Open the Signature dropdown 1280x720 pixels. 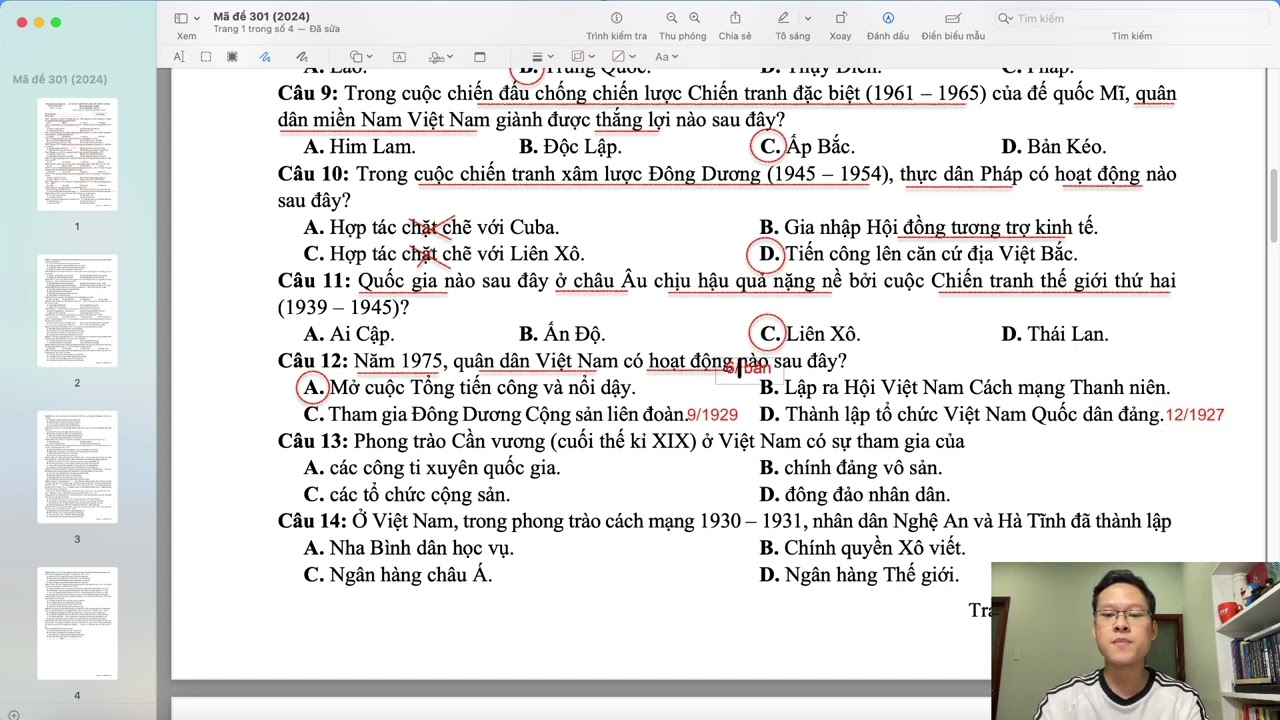point(441,57)
